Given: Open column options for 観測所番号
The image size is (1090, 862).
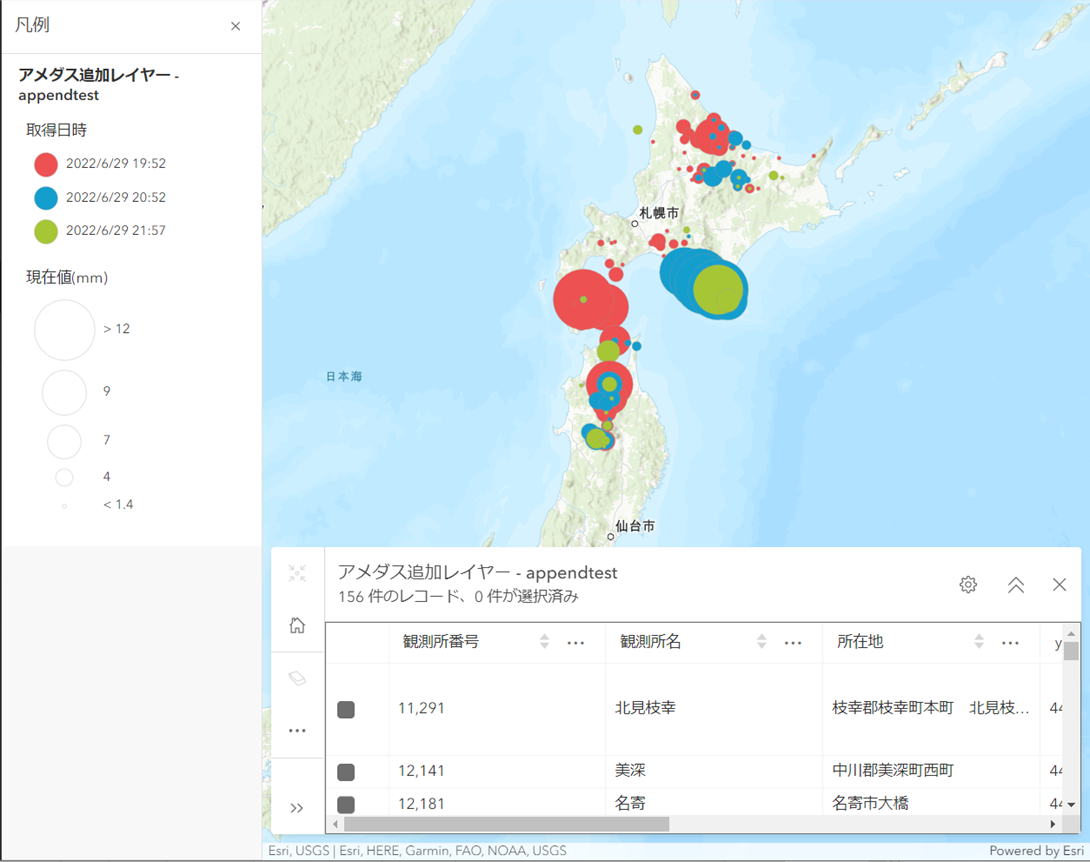Looking at the screenshot, I should [576, 642].
